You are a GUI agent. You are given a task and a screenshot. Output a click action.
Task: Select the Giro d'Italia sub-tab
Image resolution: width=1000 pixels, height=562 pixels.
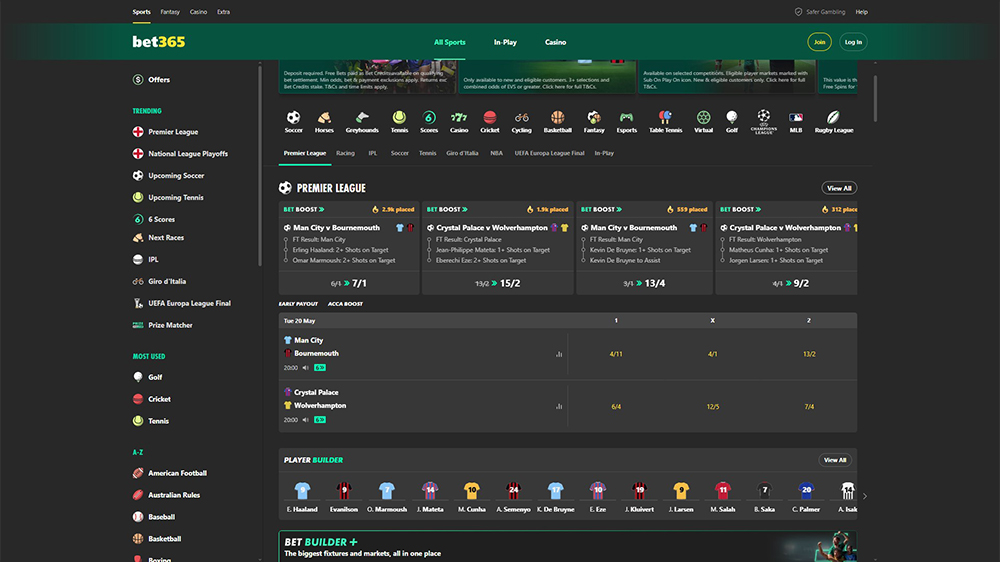(462, 153)
